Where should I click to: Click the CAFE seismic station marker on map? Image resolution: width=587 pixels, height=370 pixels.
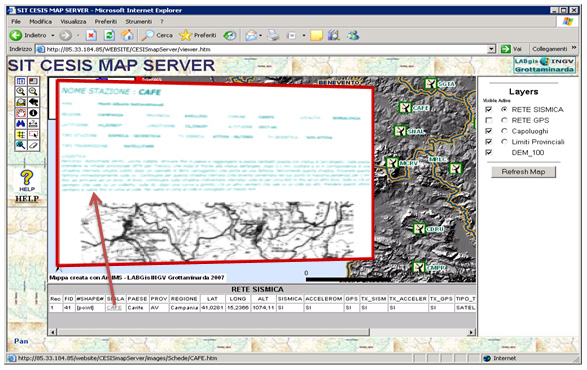click(x=405, y=108)
